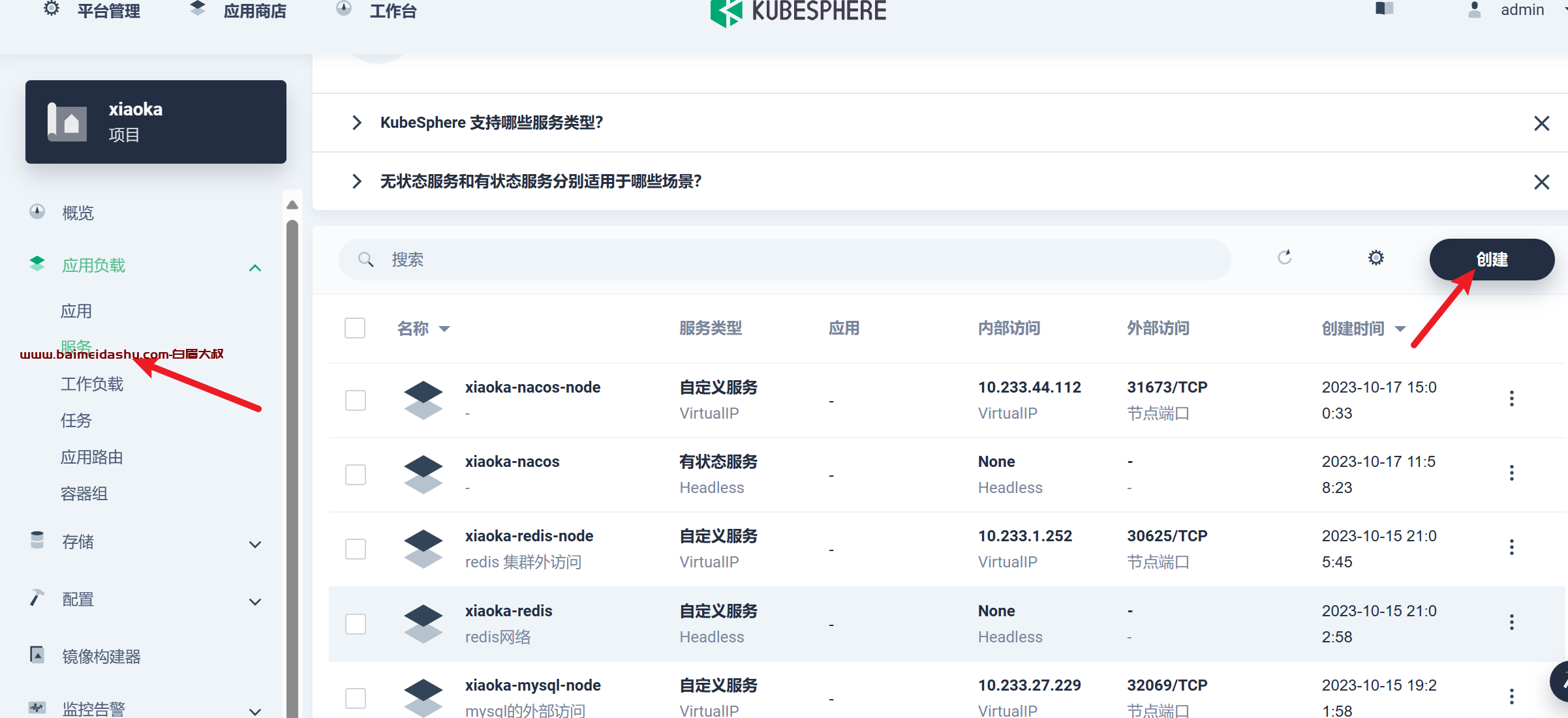1568x718 pixels.
Task: Select the xiaoka-nacos row checkbox
Action: tap(356, 475)
